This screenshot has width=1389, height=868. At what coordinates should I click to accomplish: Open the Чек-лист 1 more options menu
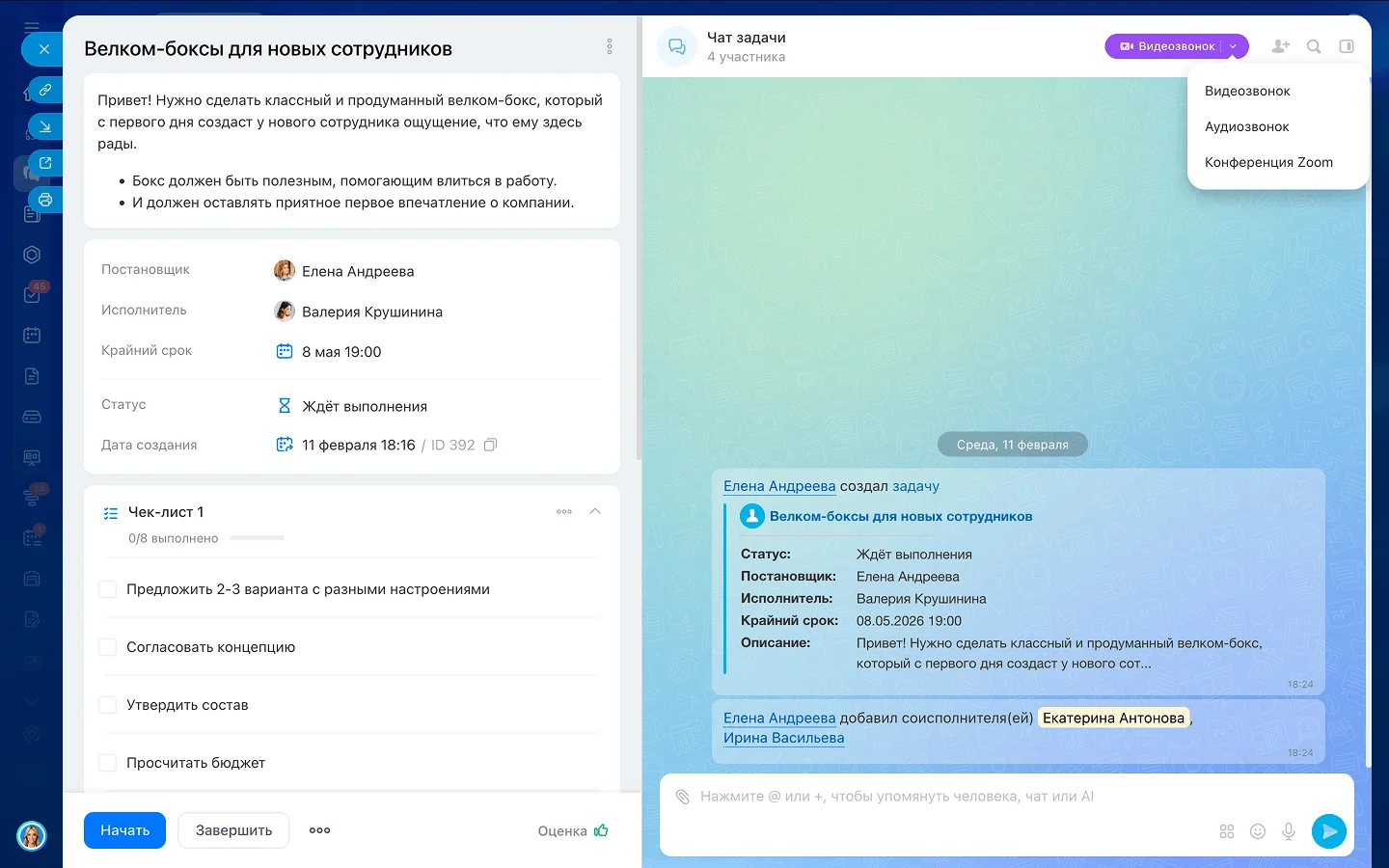[x=564, y=512]
